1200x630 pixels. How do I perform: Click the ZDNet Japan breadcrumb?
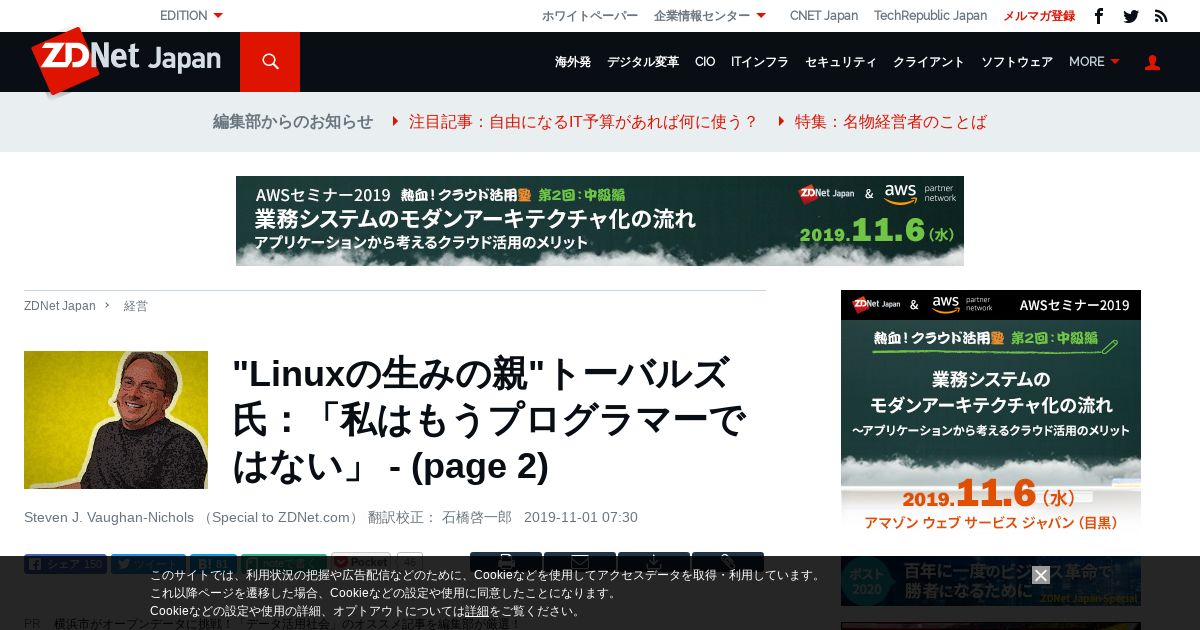[x=60, y=306]
